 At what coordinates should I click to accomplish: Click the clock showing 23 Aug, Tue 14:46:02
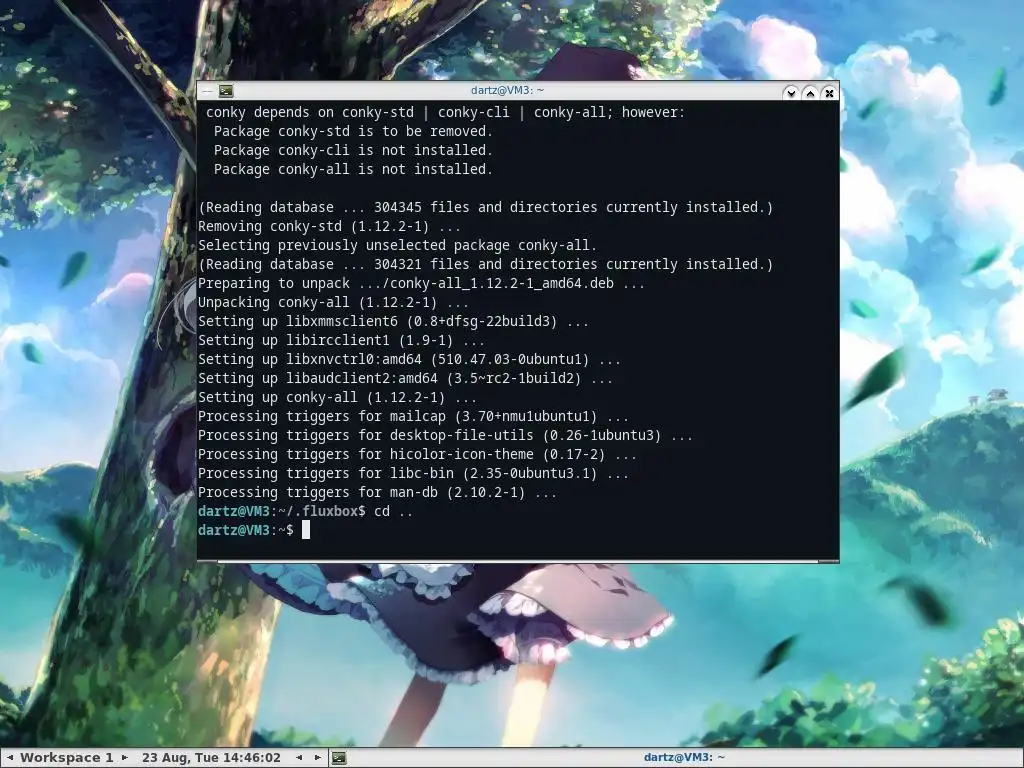click(x=211, y=758)
